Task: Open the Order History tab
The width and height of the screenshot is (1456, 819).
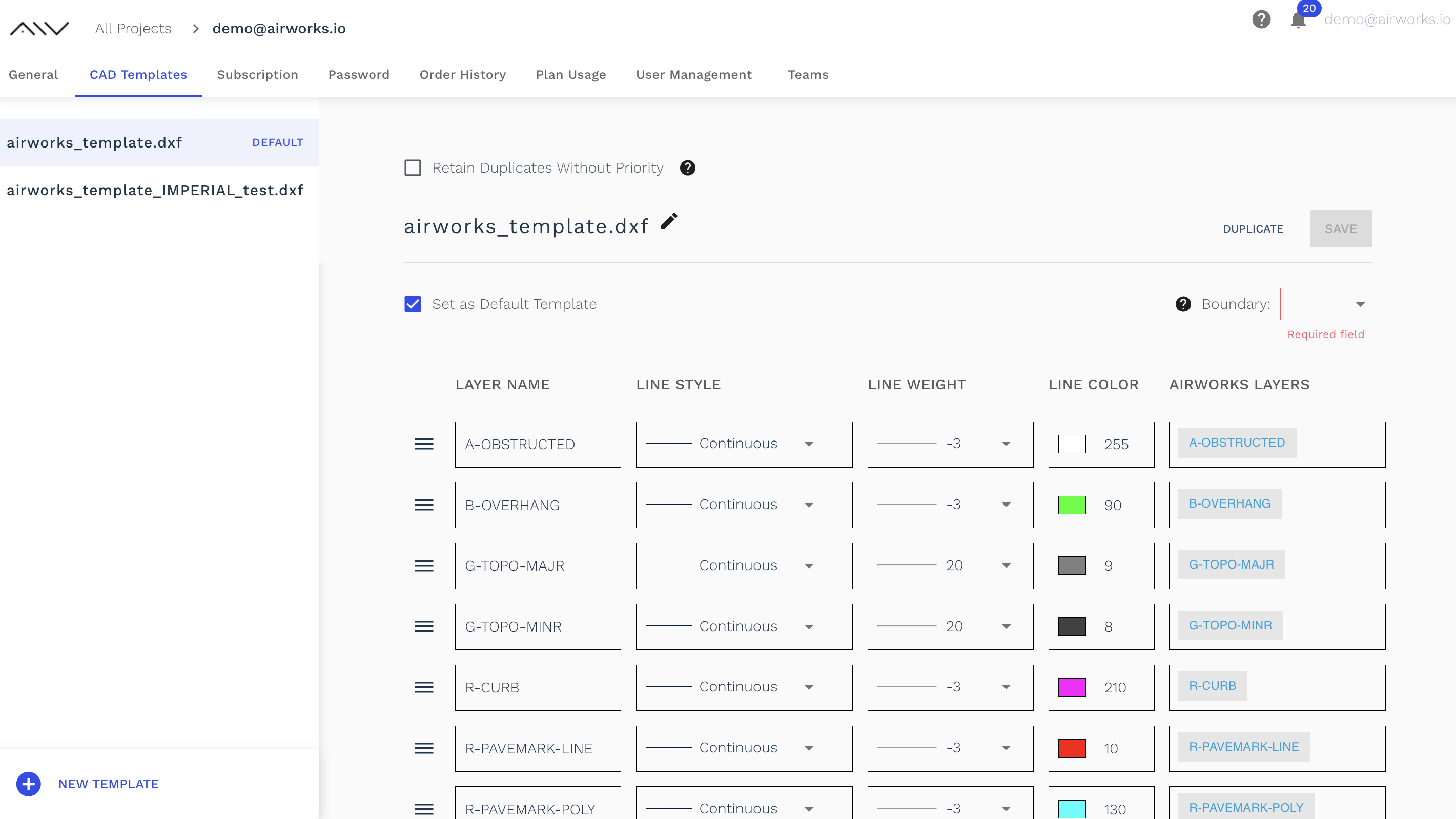Action: [x=462, y=75]
